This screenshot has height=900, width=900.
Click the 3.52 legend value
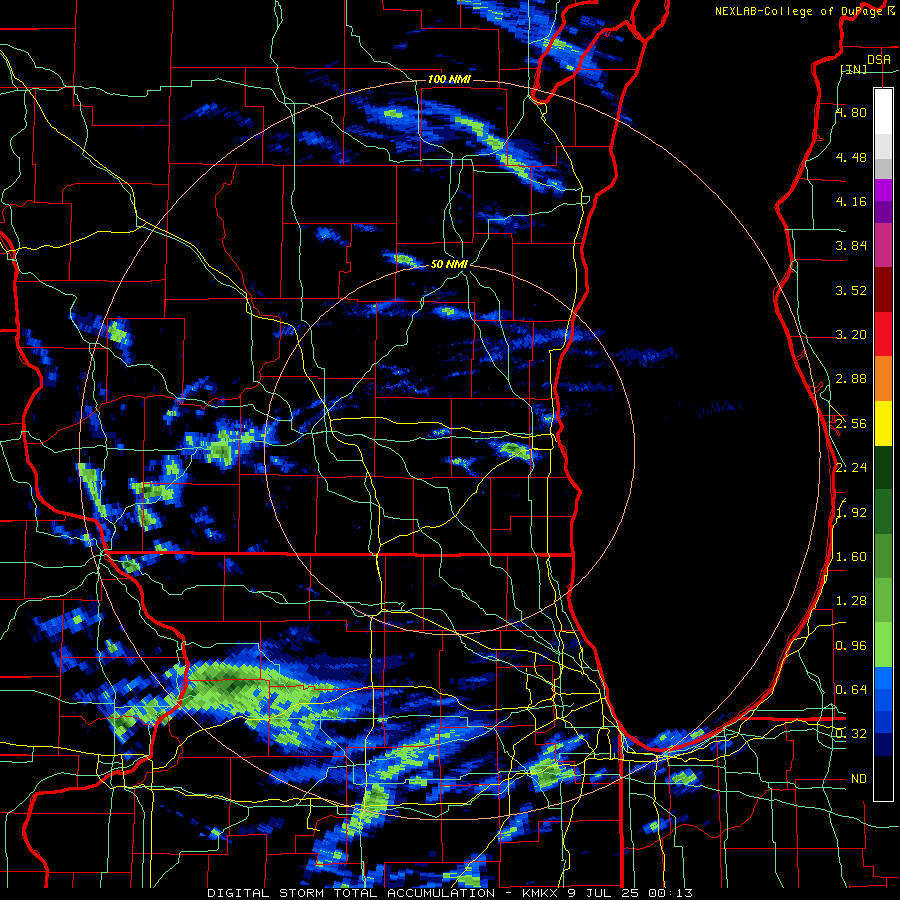(x=851, y=290)
